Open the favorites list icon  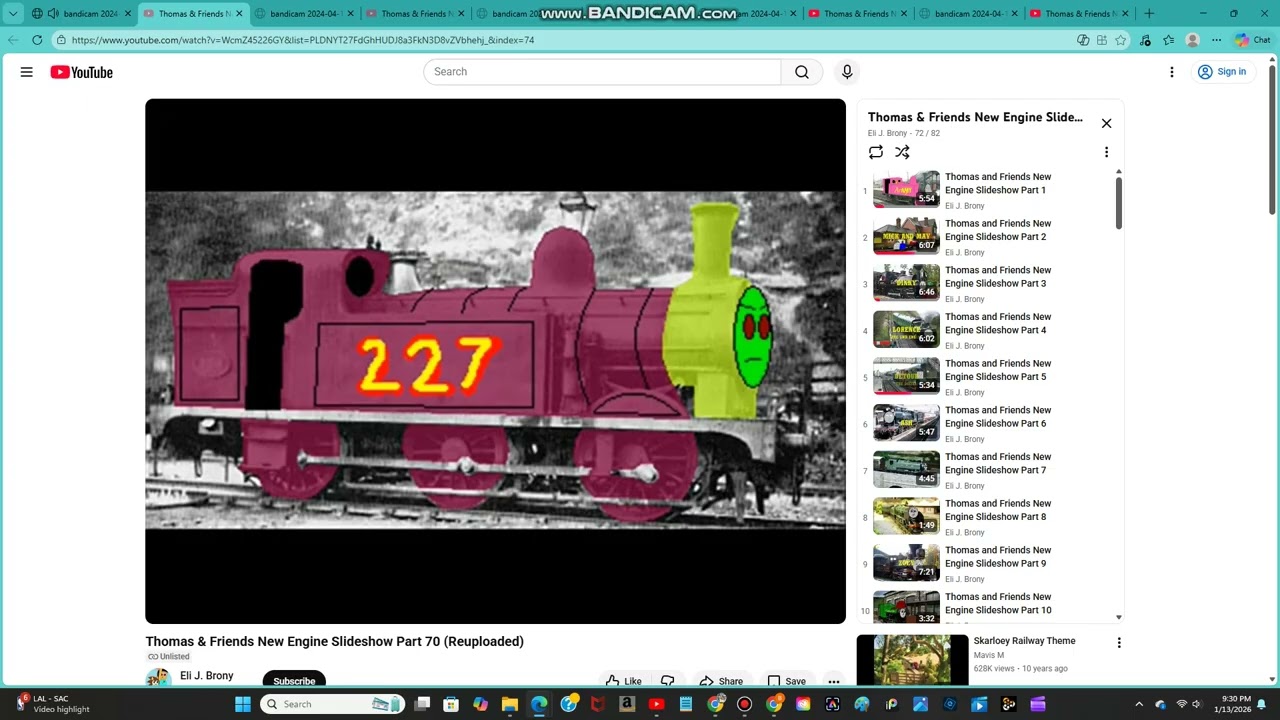pos(1168,40)
